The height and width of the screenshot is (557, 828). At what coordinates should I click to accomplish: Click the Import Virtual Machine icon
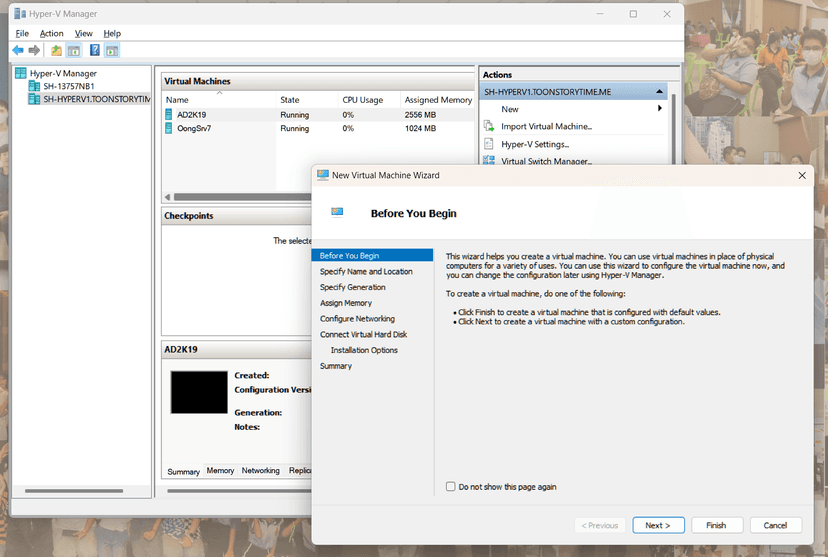(x=489, y=126)
